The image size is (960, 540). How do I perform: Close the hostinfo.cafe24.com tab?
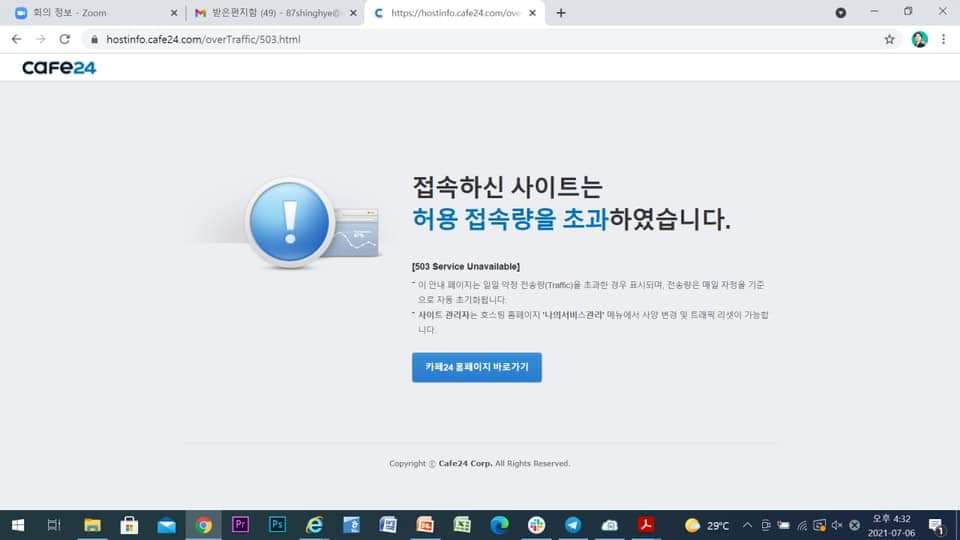pyautogui.click(x=533, y=13)
